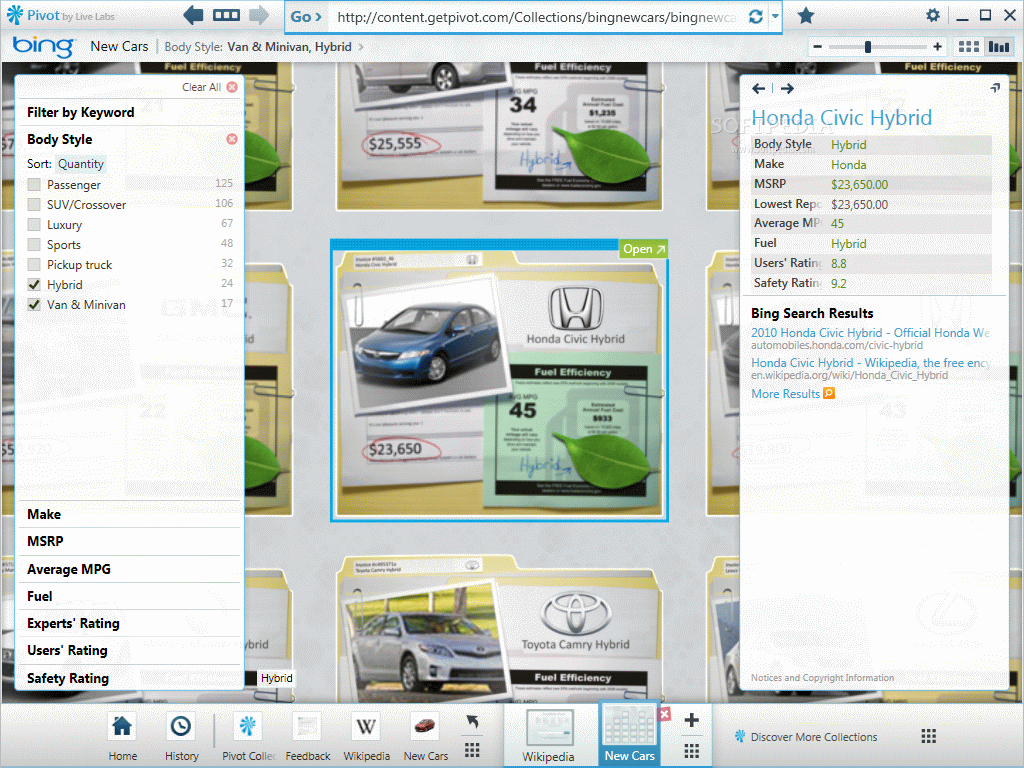Click Open on Honda Civic Hybrid card
Screen dimensions: 1024x768
click(643, 249)
